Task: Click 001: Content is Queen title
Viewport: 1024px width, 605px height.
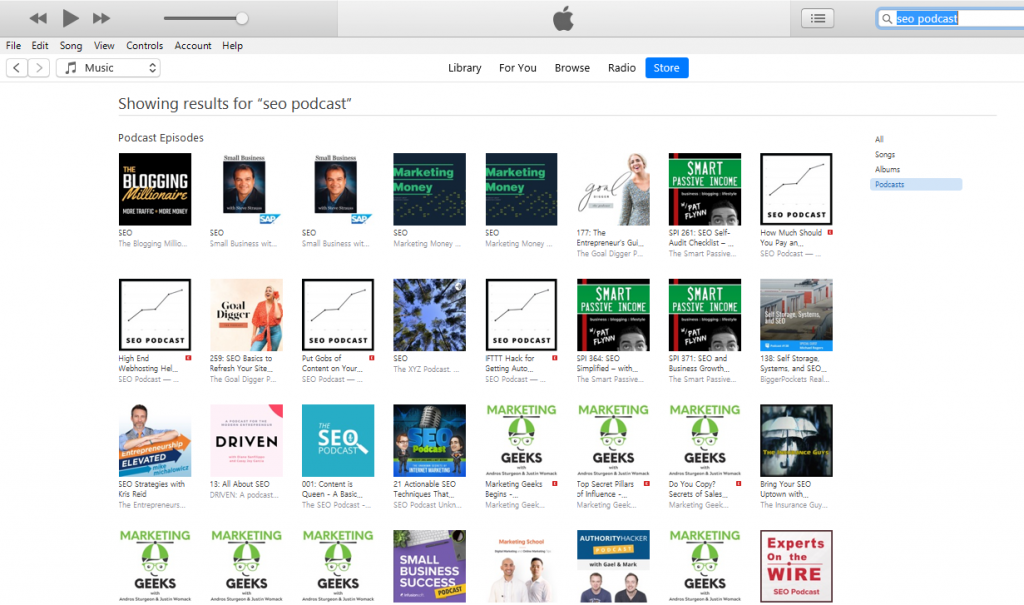Action: click(x=330, y=489)
